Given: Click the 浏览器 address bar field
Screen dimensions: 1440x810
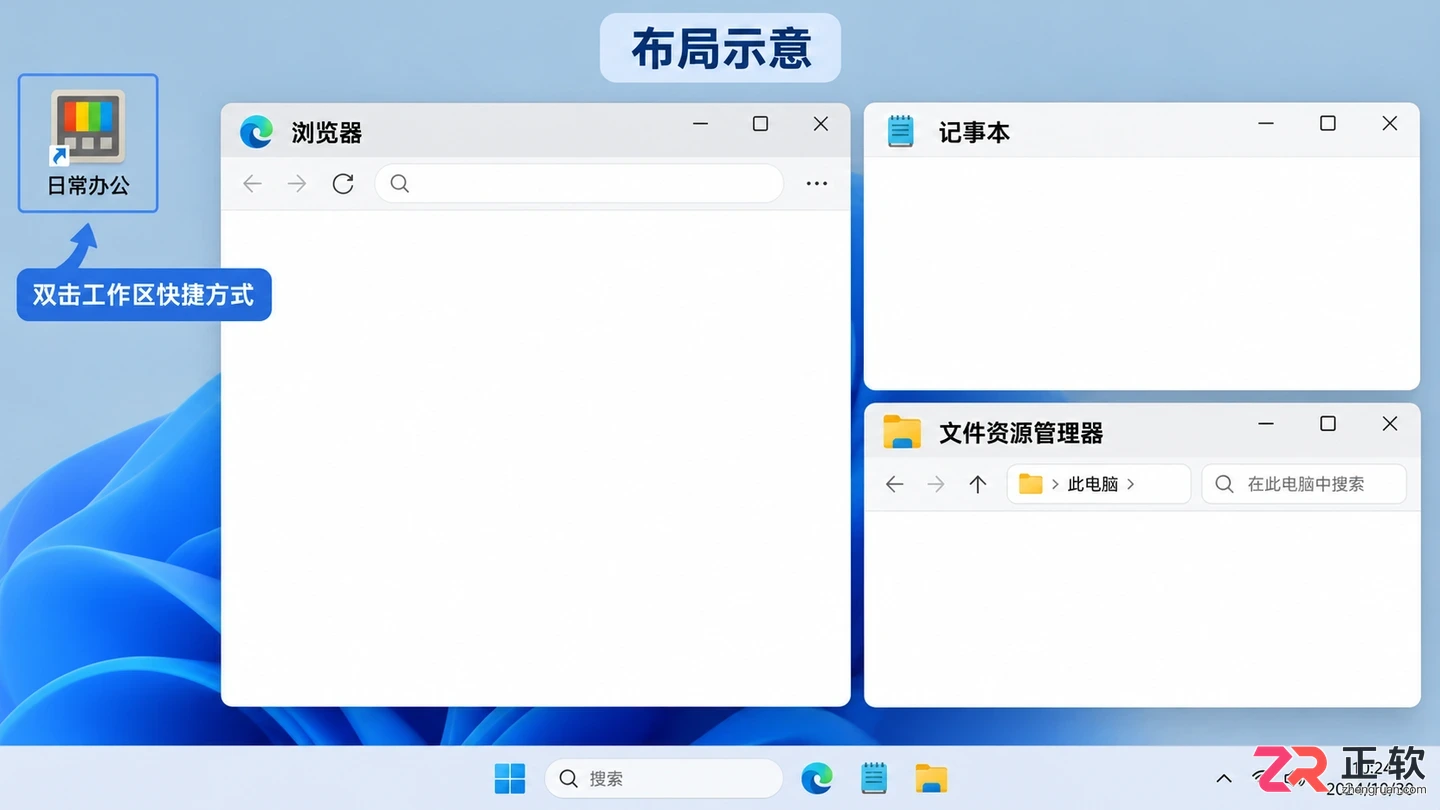Looking at the screenshot, I should coord(579,184).
